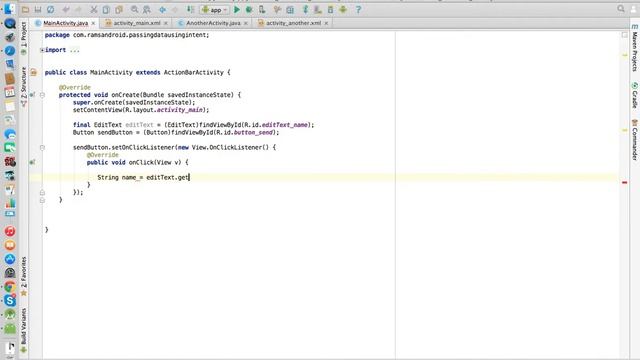The height and width of the screenshot is (360, 640).
Task: Switch to the MainActivity.java tab
Action: (x=65, y=23)
